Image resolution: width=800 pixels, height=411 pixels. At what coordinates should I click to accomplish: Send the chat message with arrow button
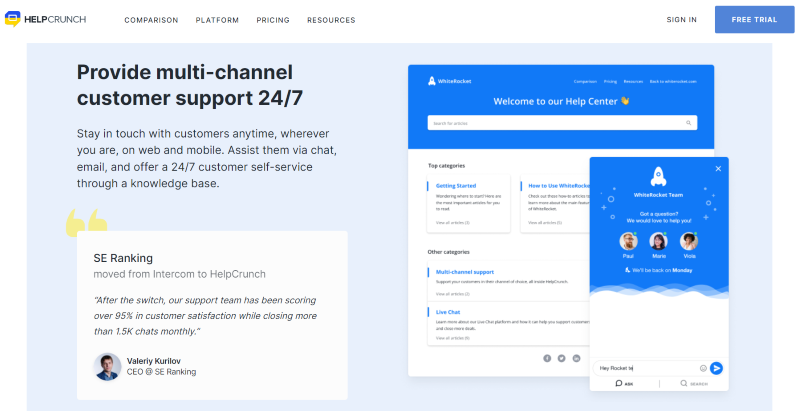(716, 368)
